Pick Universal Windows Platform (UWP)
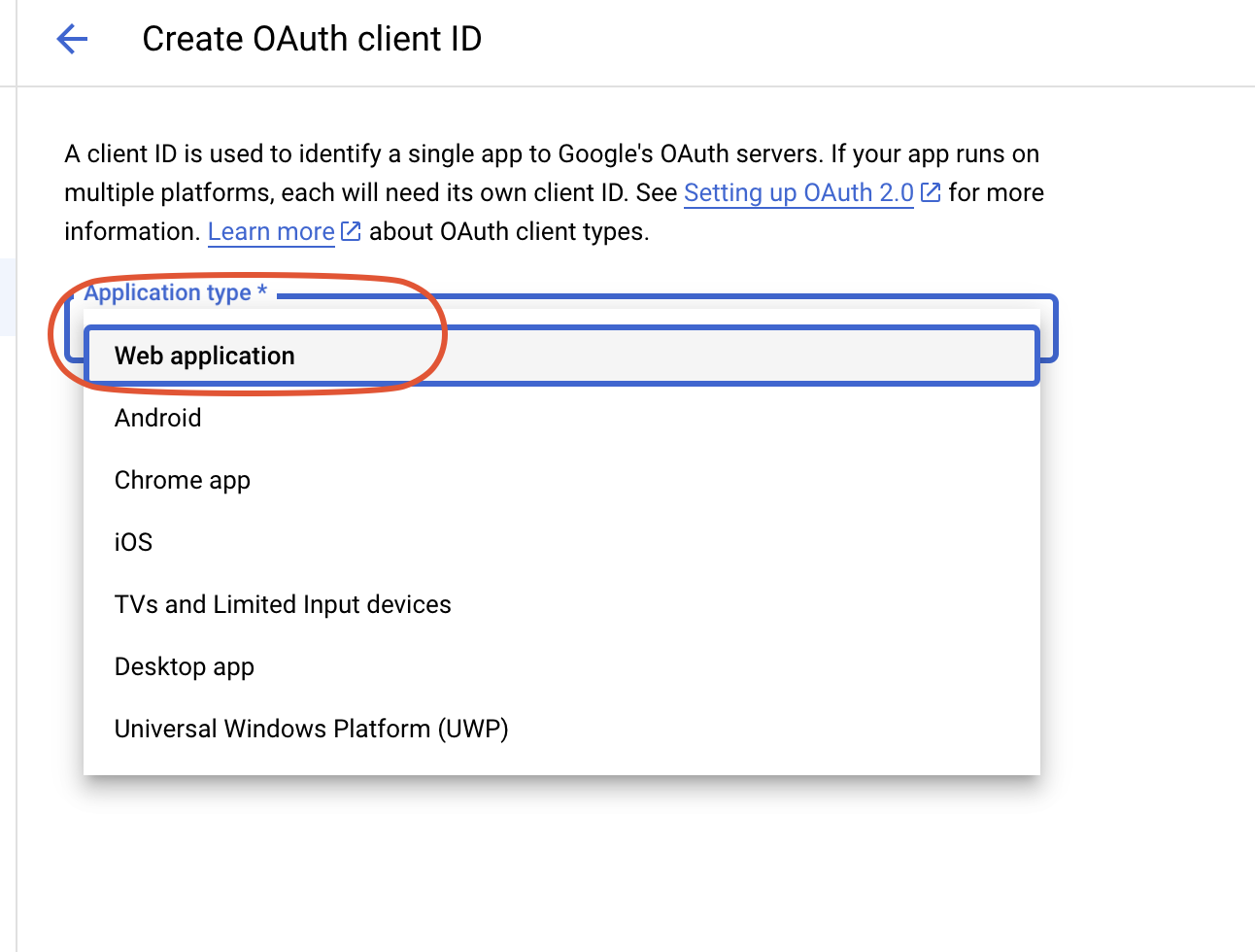Viewport: 1255px width, 952px height. [x=561, y=729]
